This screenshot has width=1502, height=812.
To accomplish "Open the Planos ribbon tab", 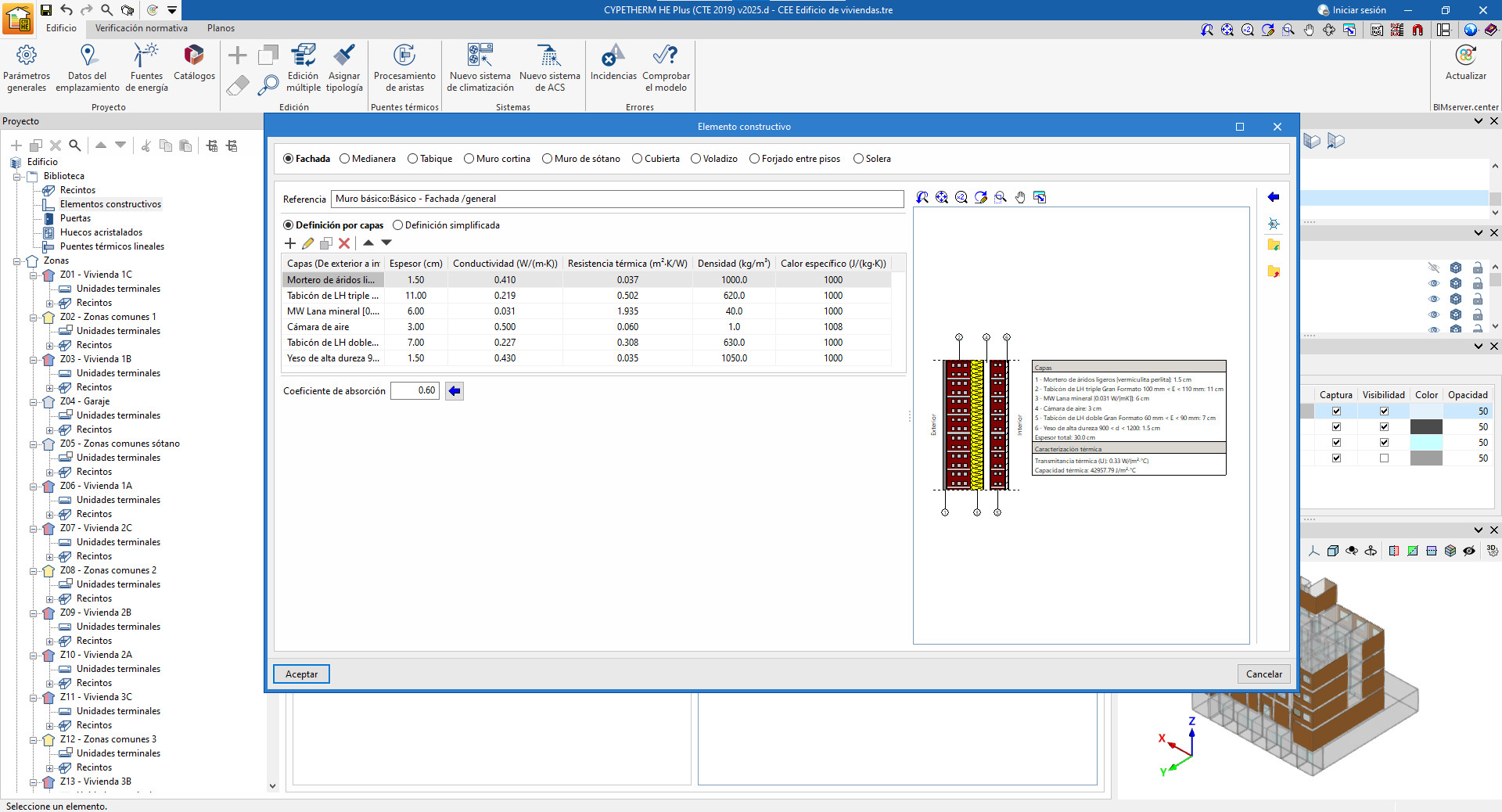I will point(221,28).
